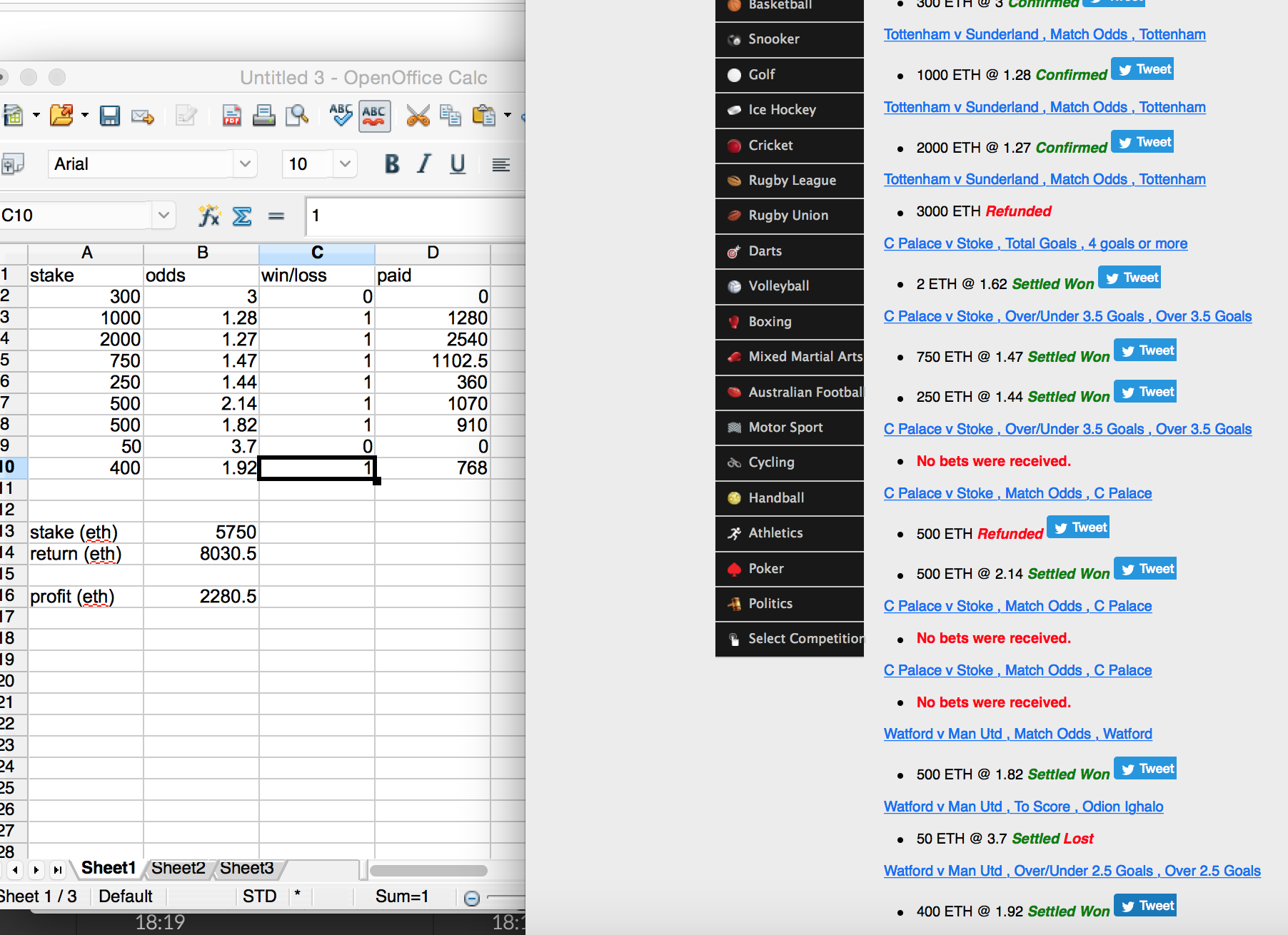1288x935 pixels.
Task: Click cell containing profit value 2280.5
Action: pos(201,597)
